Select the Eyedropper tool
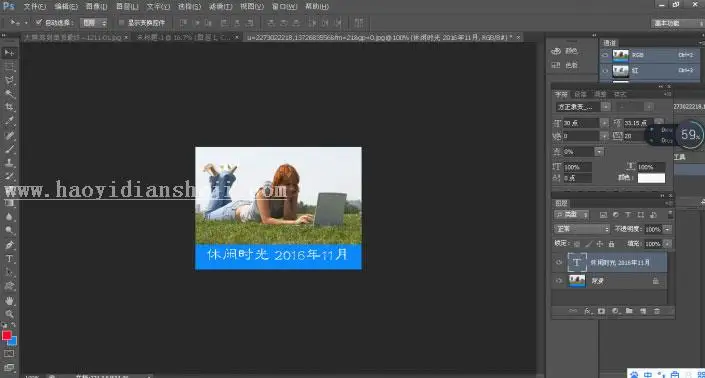The height and width of the screenshot is (378, 705). pyautogui.click(x=9, y=121)
